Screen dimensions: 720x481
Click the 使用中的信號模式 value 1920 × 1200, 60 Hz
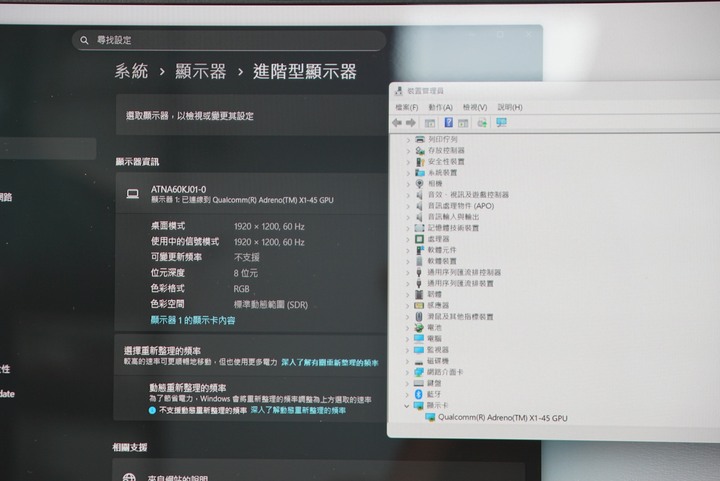(x=269, y=242)
